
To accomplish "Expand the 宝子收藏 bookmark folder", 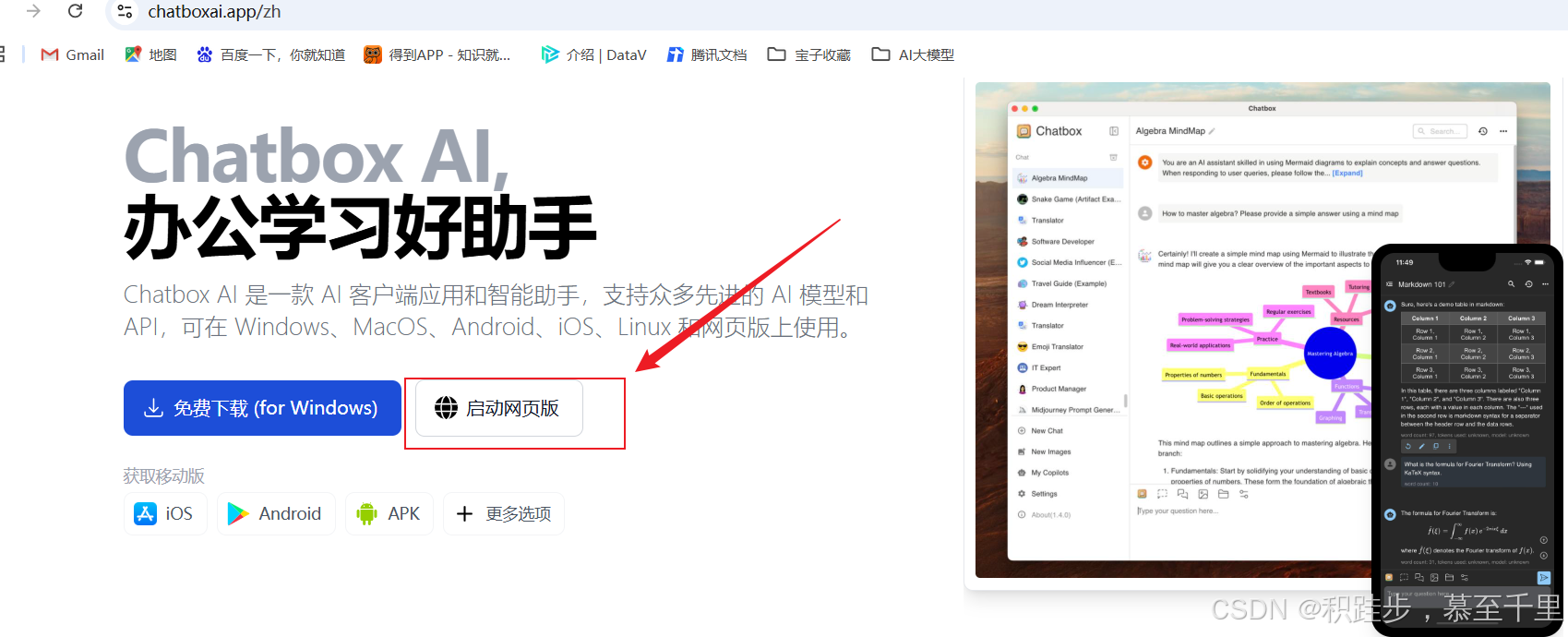I will [x=809, y=54].
